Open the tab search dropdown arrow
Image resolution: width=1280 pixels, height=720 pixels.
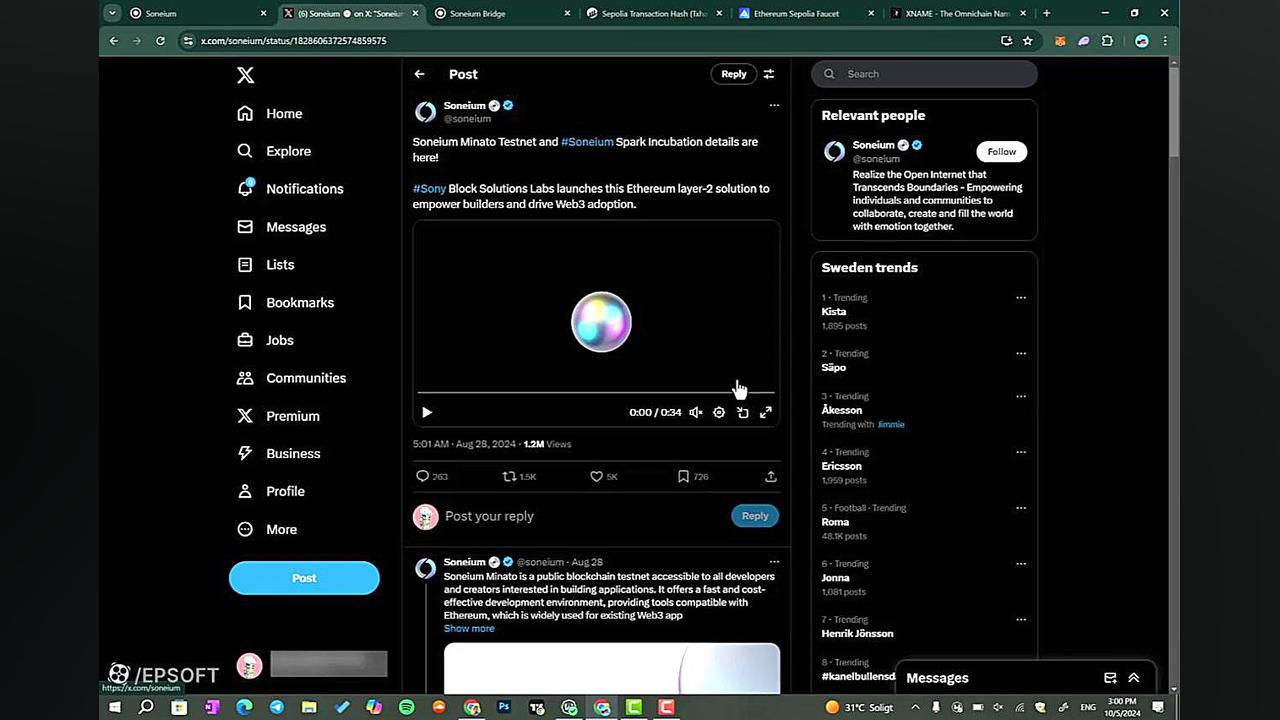click(112, 13)
